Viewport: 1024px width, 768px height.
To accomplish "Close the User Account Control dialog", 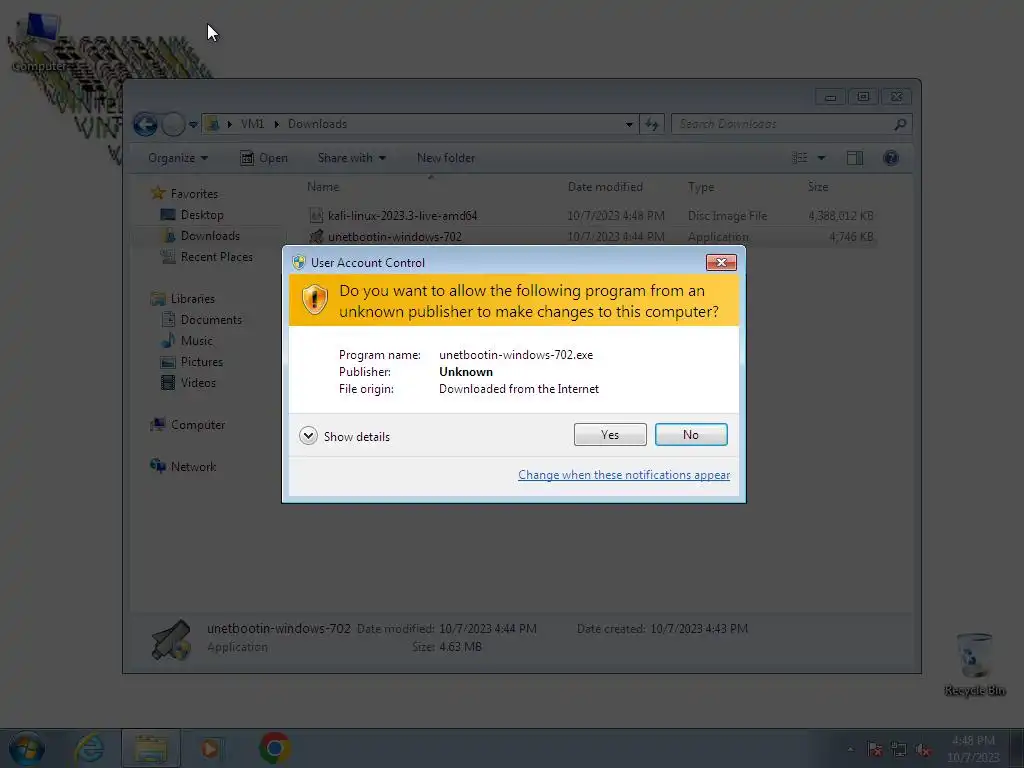I will click(x=721, y=263).
